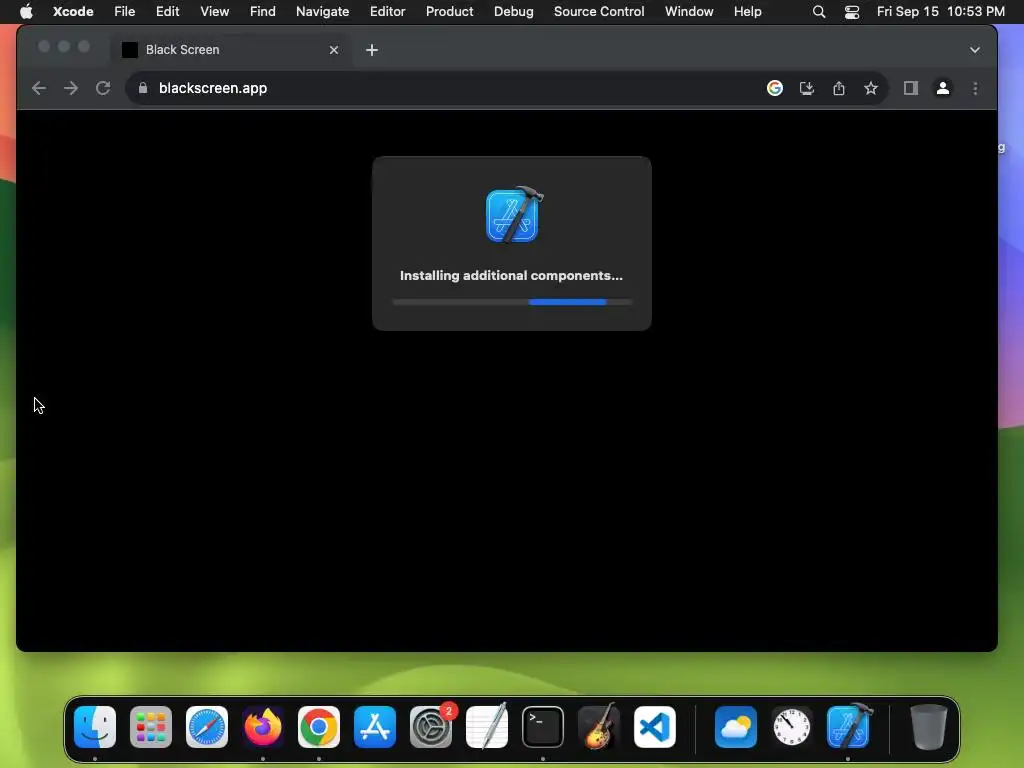The width and height of the screenshot is (1024, 768).
Task: Bookmark this page with the star
Action: (x=871, y=88)
